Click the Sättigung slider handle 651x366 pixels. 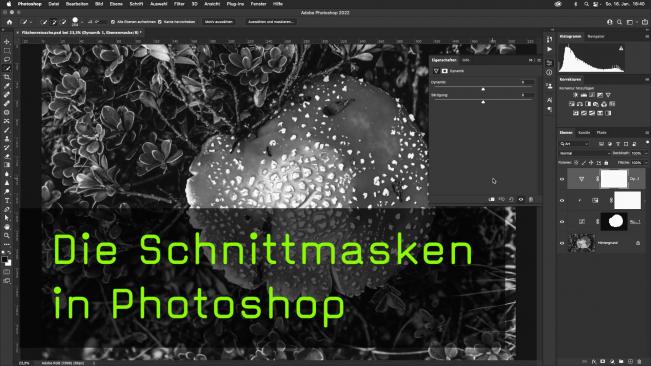[483, 102]
